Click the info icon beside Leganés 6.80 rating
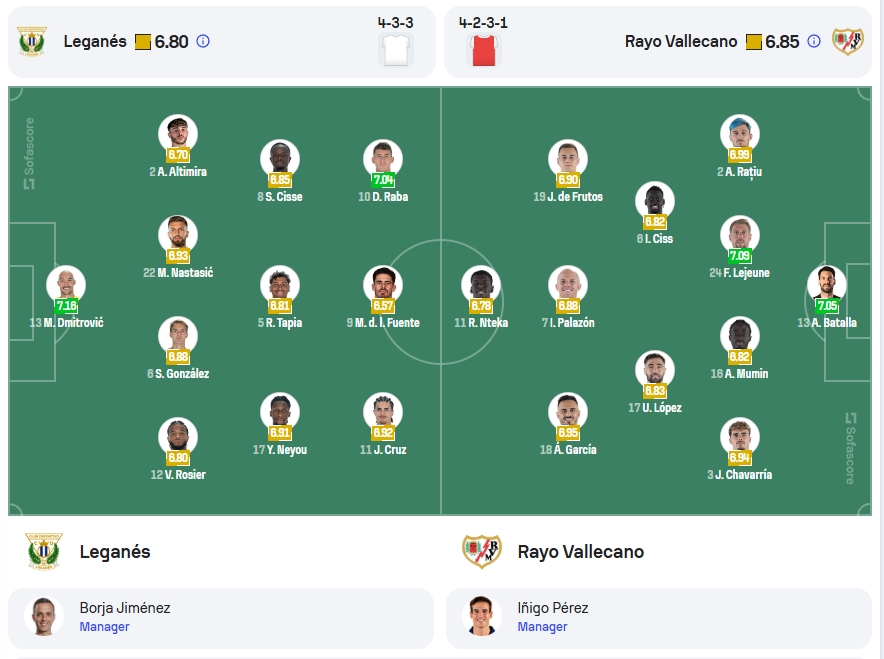884x659 pixels. [203, 41]
